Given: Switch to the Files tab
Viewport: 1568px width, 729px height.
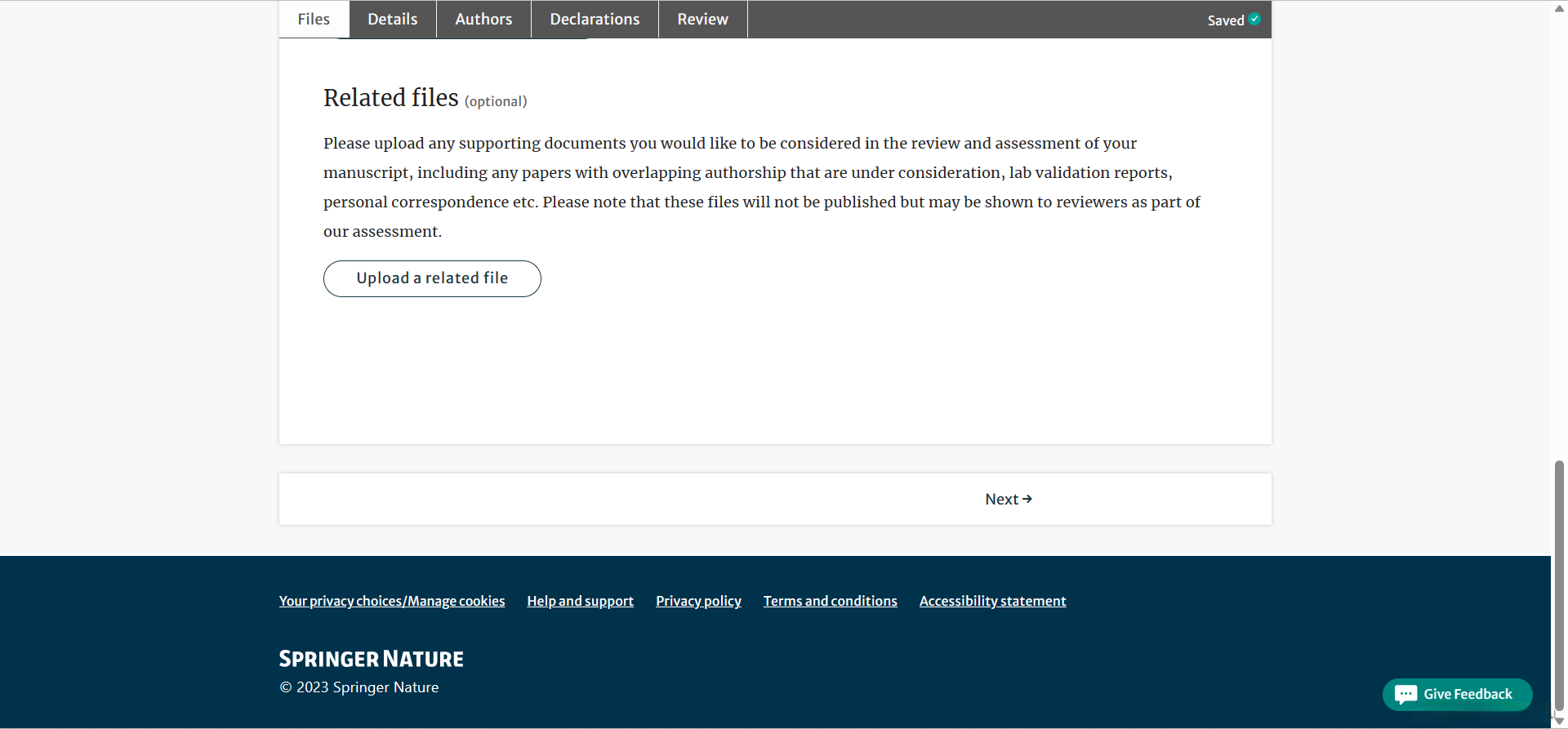Looking at the screenshot, I should click(314, 20).
